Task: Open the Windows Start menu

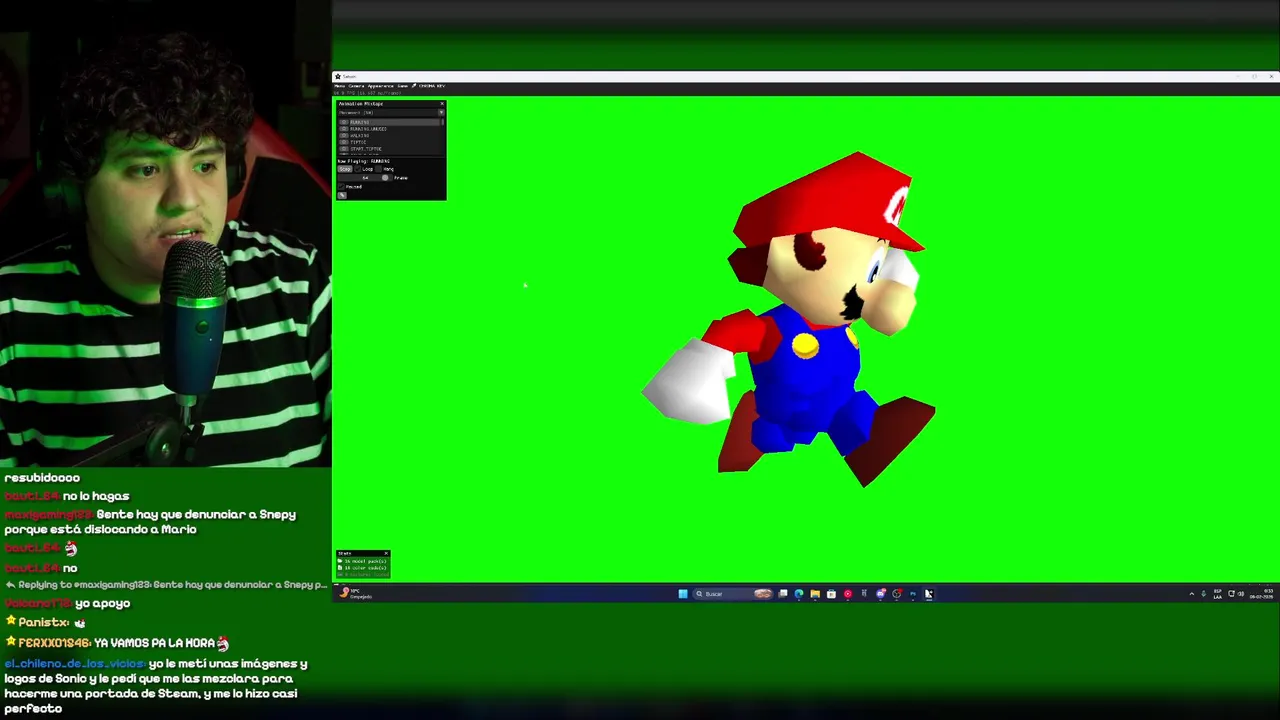Action: click(683, 594)
